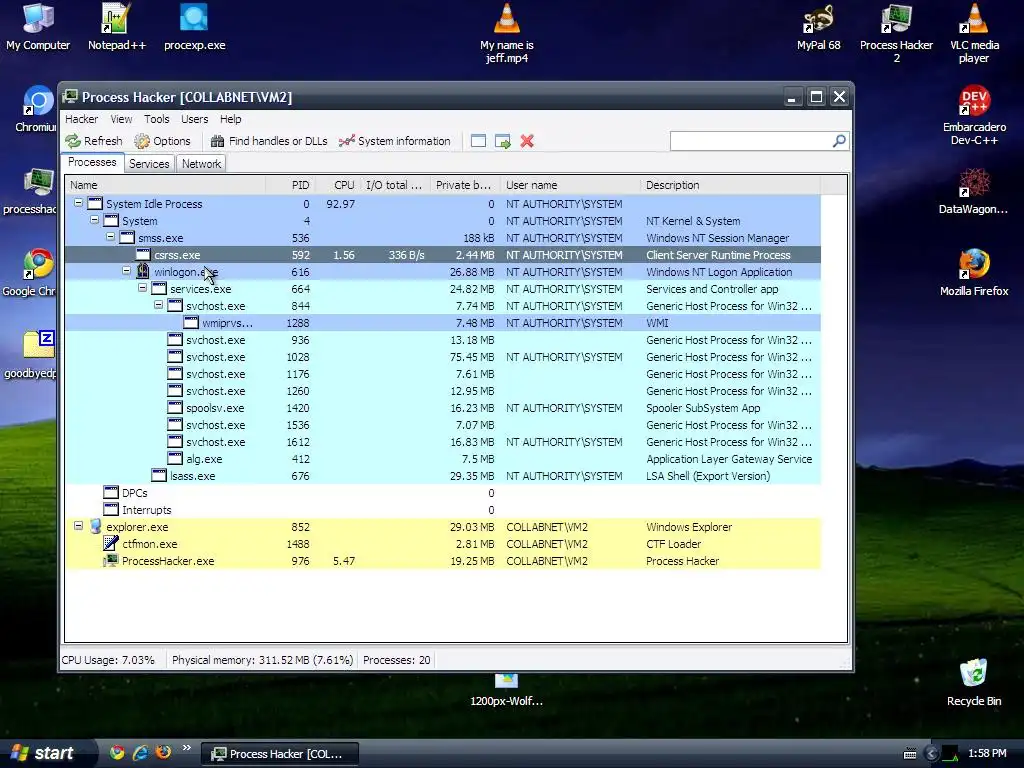
Task: Select the Interrupts row
Action: 443,509
